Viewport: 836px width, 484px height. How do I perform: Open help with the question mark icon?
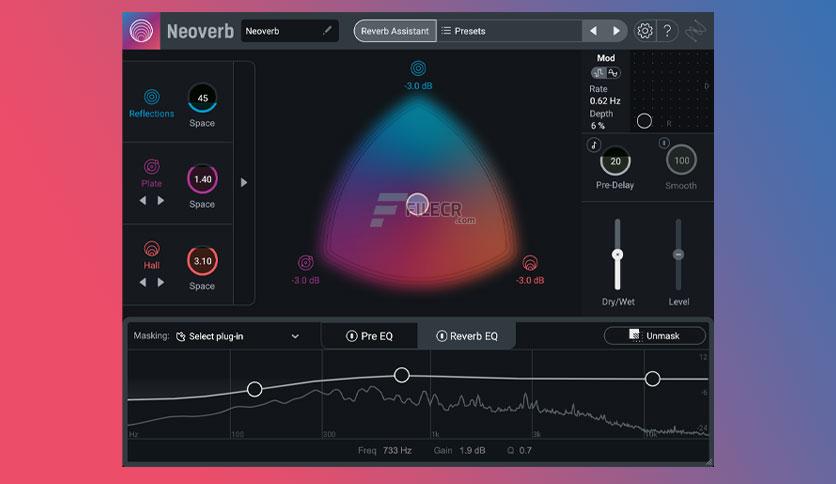click(668, 31)
